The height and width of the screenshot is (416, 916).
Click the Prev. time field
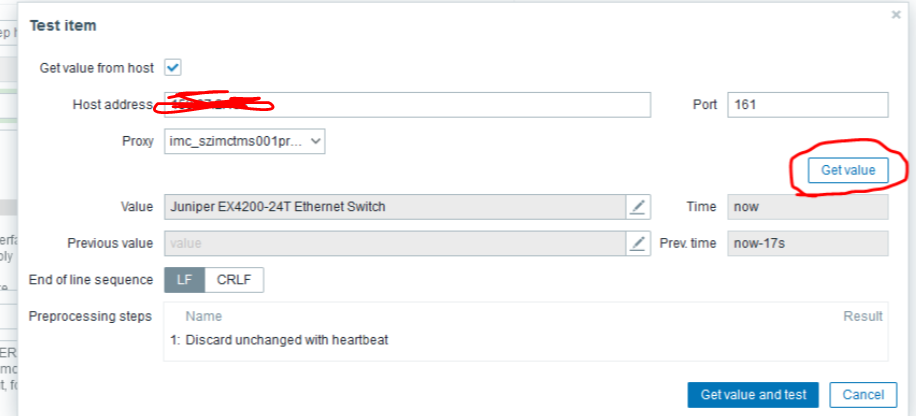(807, 243)
